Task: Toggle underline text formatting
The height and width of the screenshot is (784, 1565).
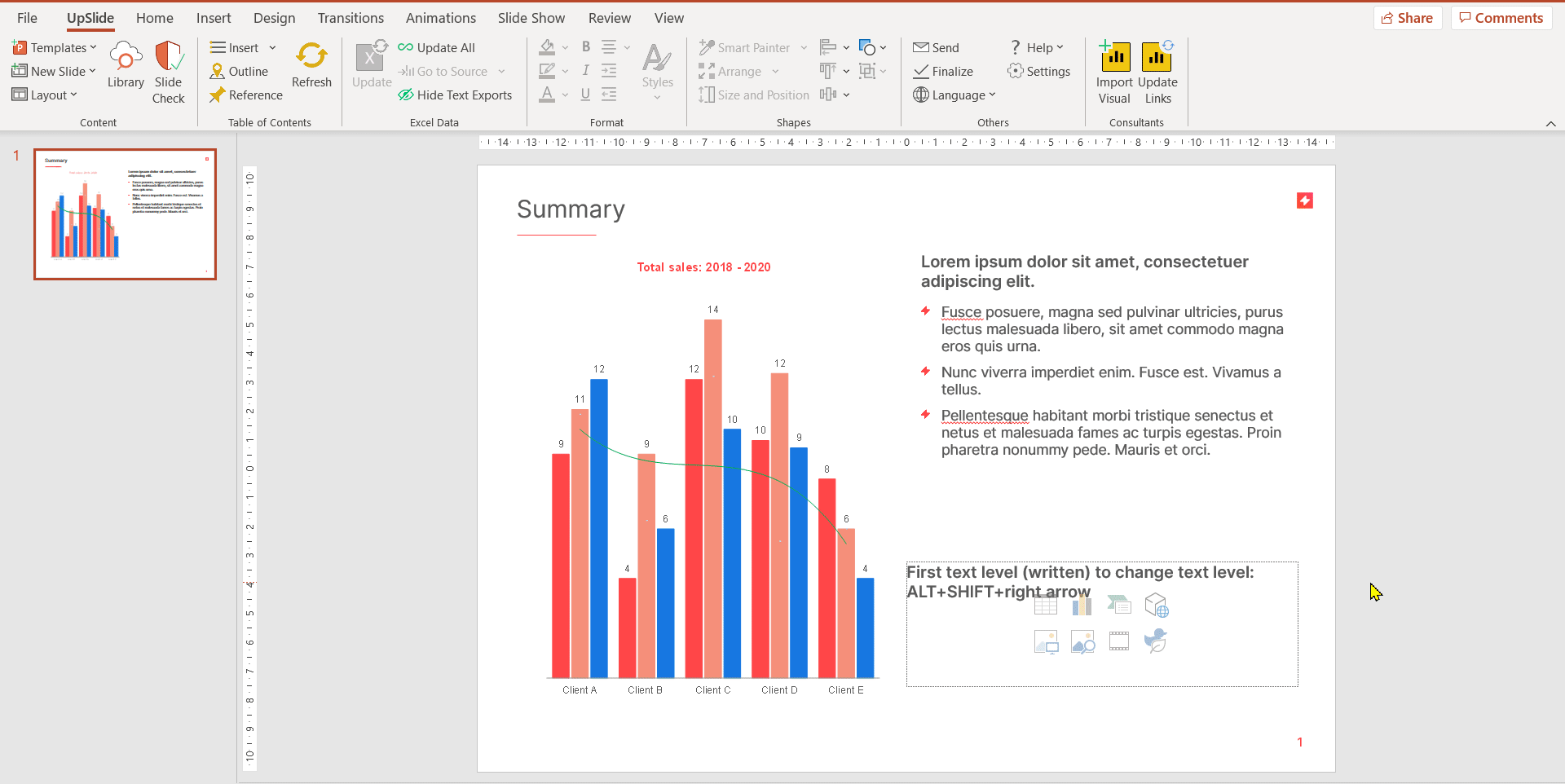Action: 585,95
